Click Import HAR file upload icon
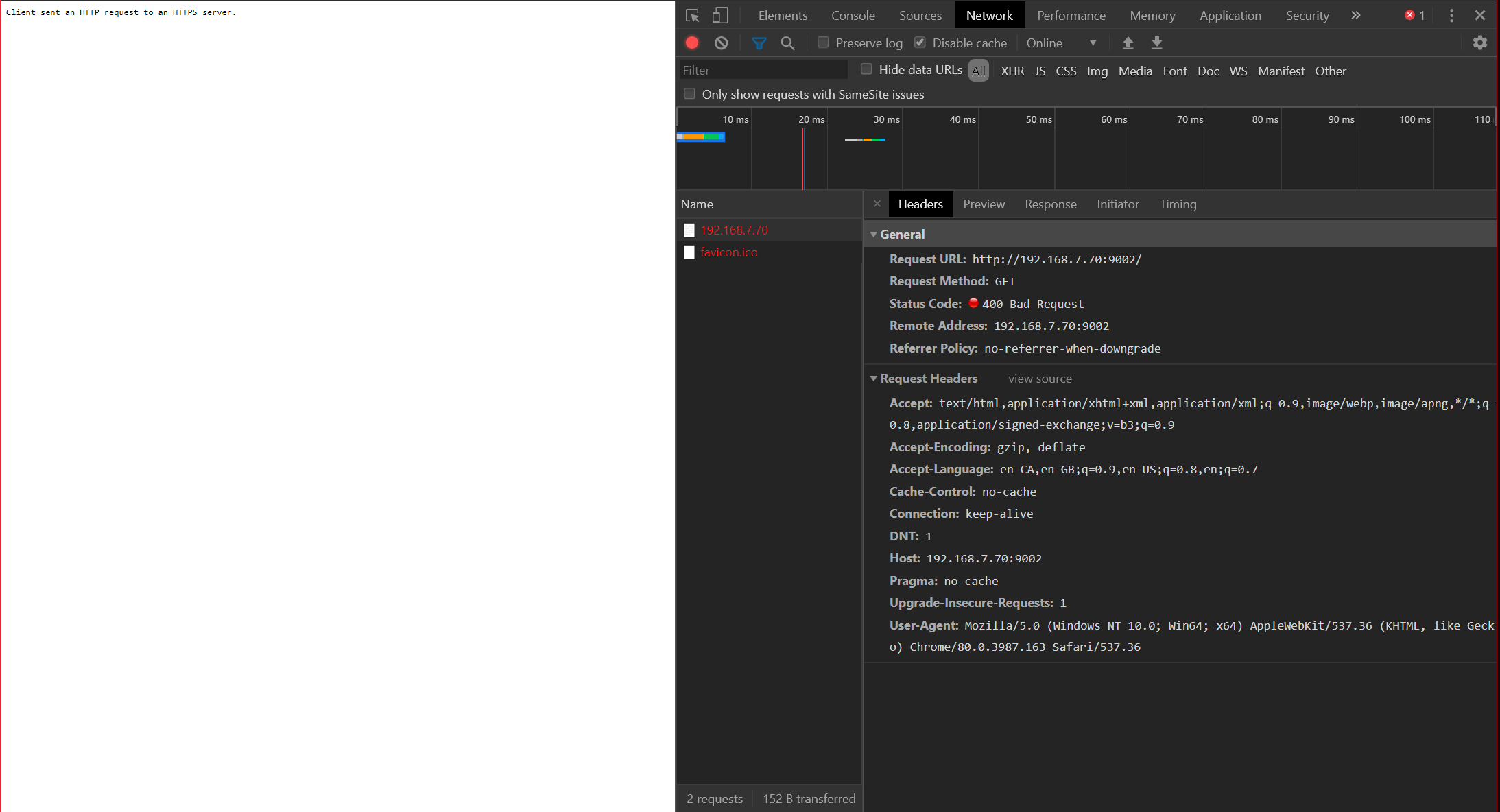 pyautogui.click(x=1128, y=43)
